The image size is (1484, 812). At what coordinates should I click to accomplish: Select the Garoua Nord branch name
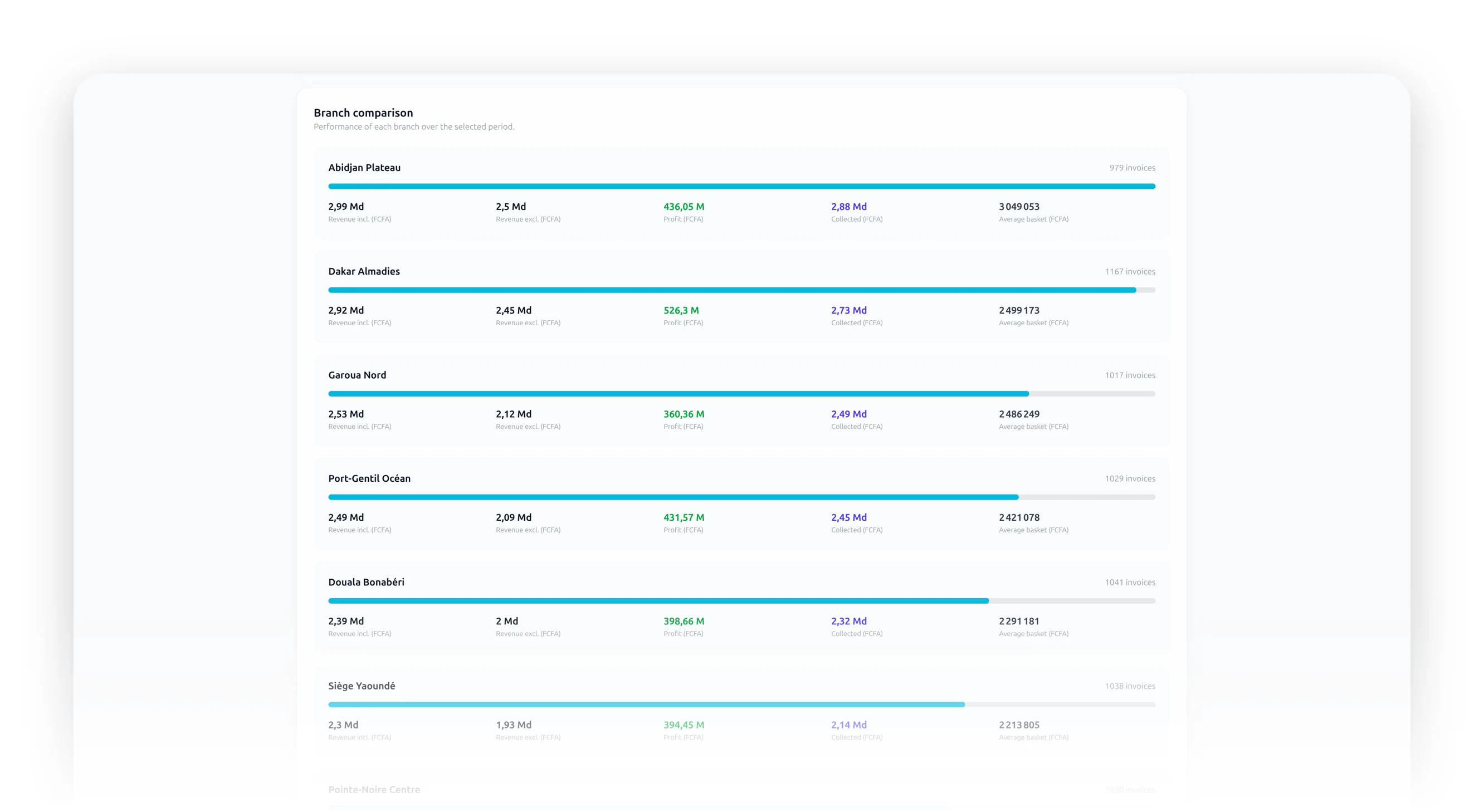tap(357, 375)
